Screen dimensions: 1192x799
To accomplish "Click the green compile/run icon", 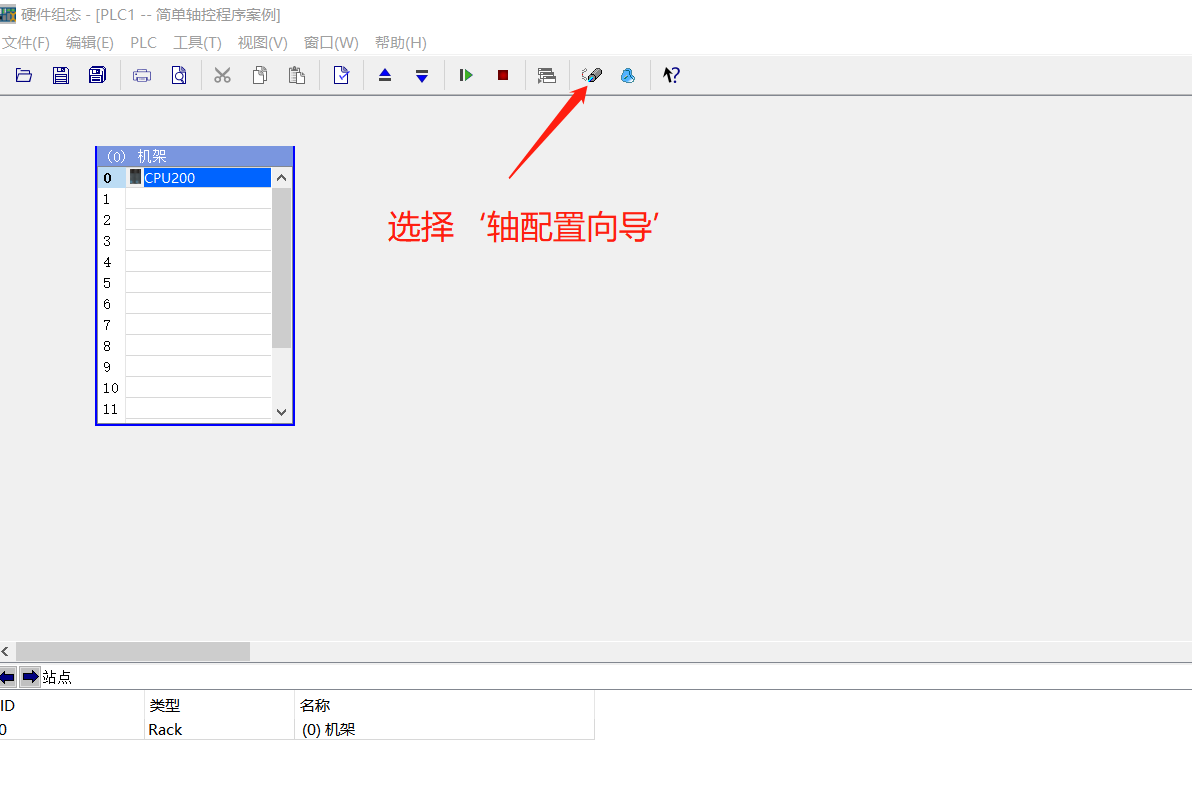I will [464, 74].
